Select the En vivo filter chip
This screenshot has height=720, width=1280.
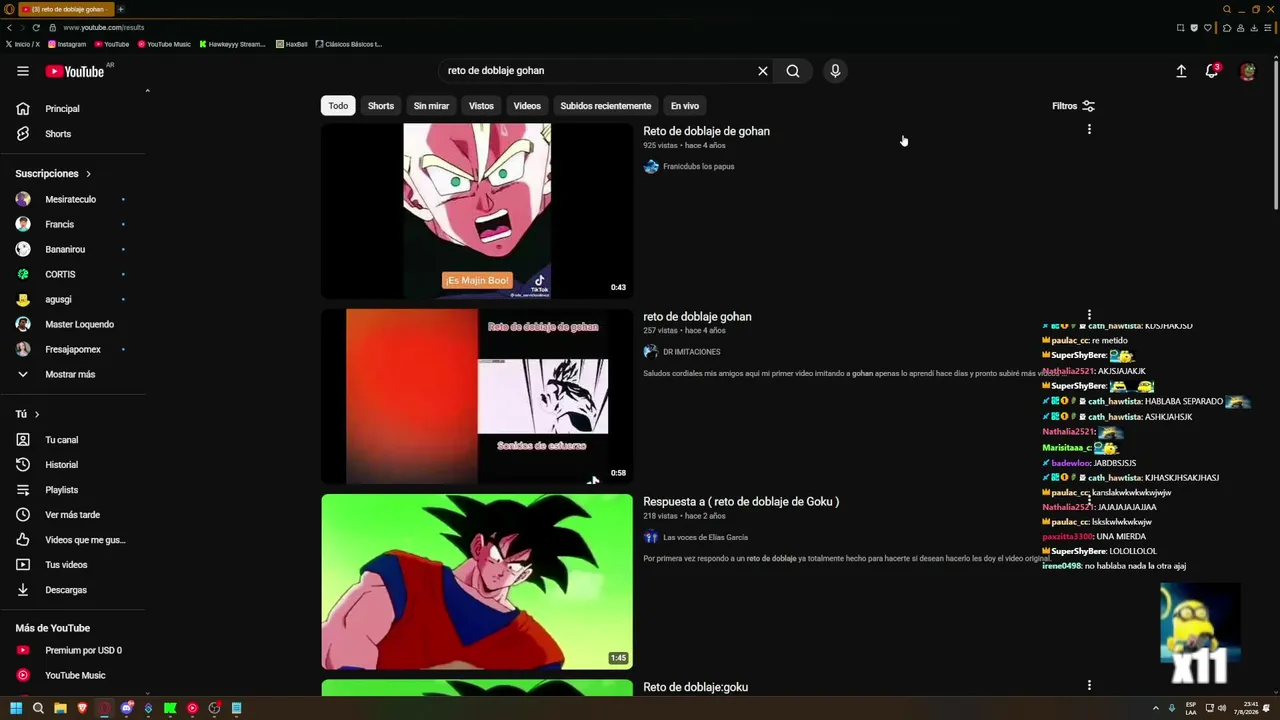685,106
